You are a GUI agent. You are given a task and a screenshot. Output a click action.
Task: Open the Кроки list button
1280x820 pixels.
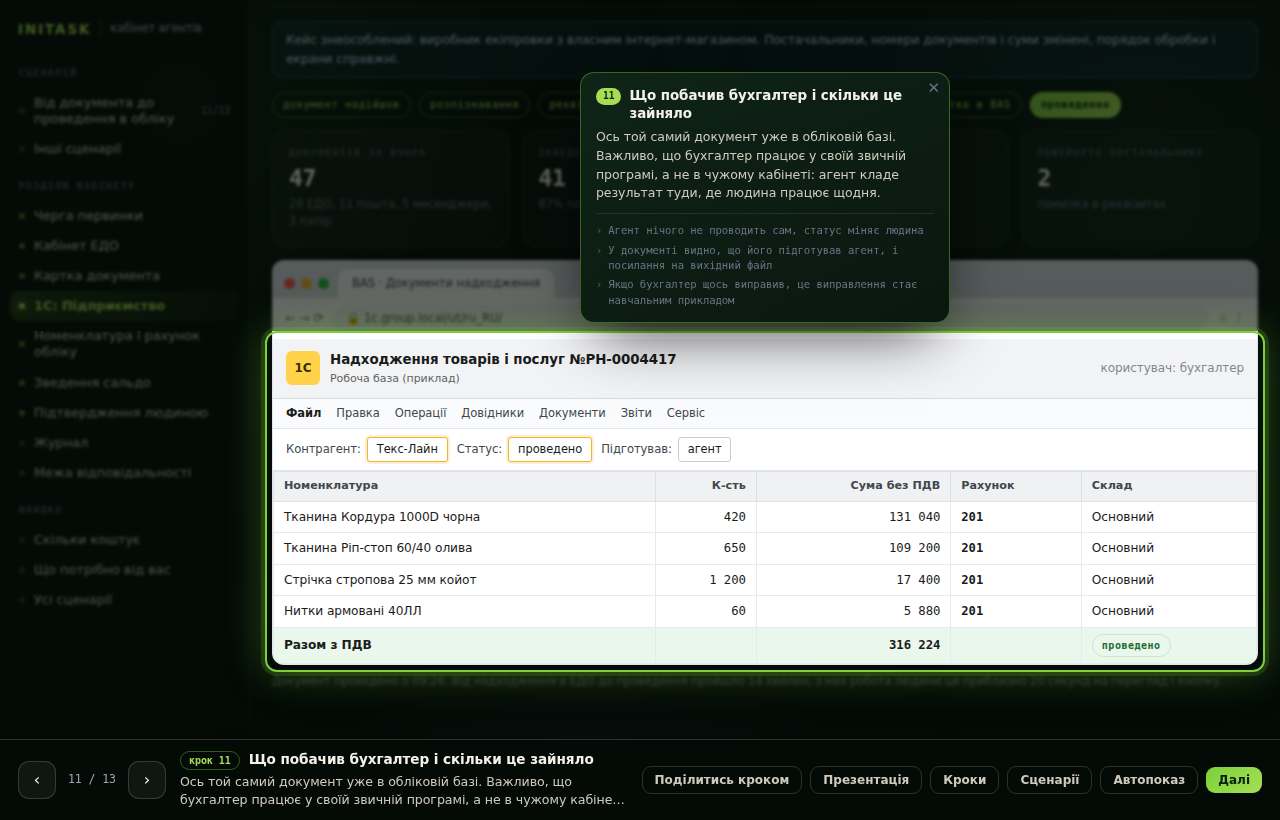964,780
